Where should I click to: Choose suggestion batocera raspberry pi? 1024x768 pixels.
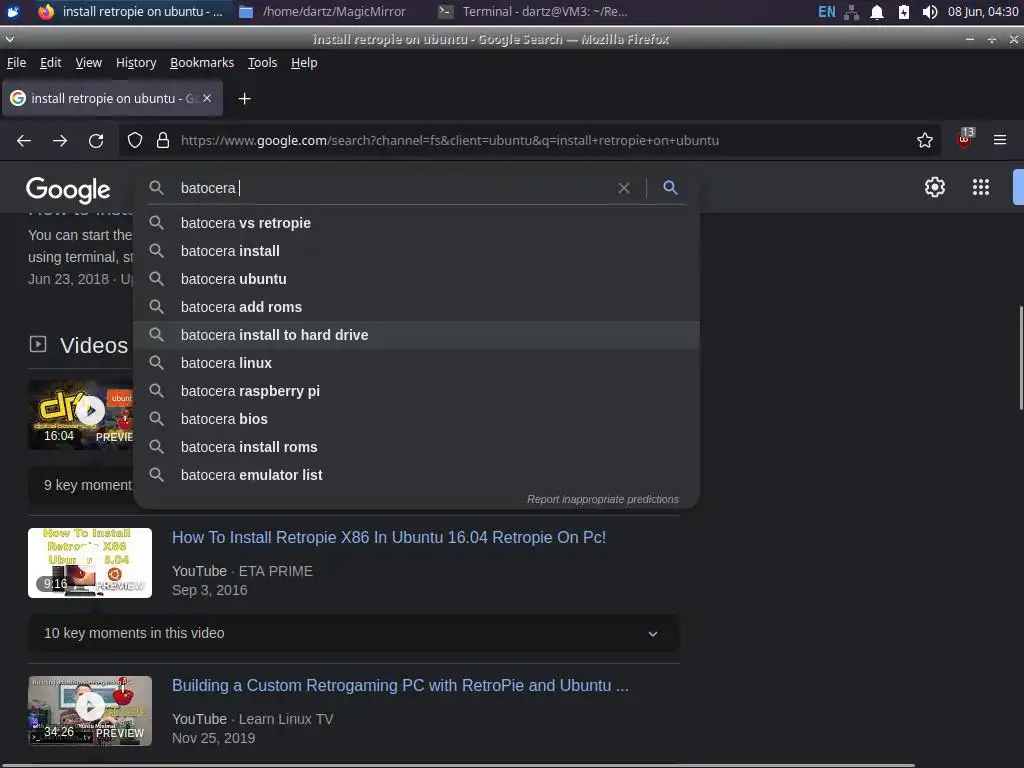[416, 391]
